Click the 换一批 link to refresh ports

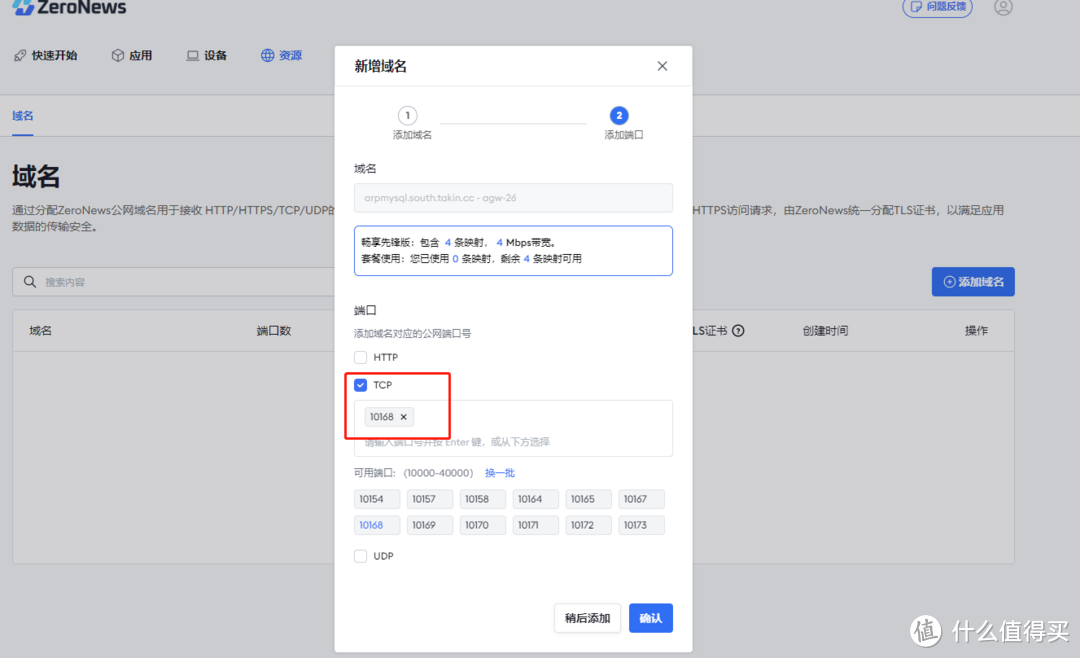pyautogui.click(x=499, y=472)
